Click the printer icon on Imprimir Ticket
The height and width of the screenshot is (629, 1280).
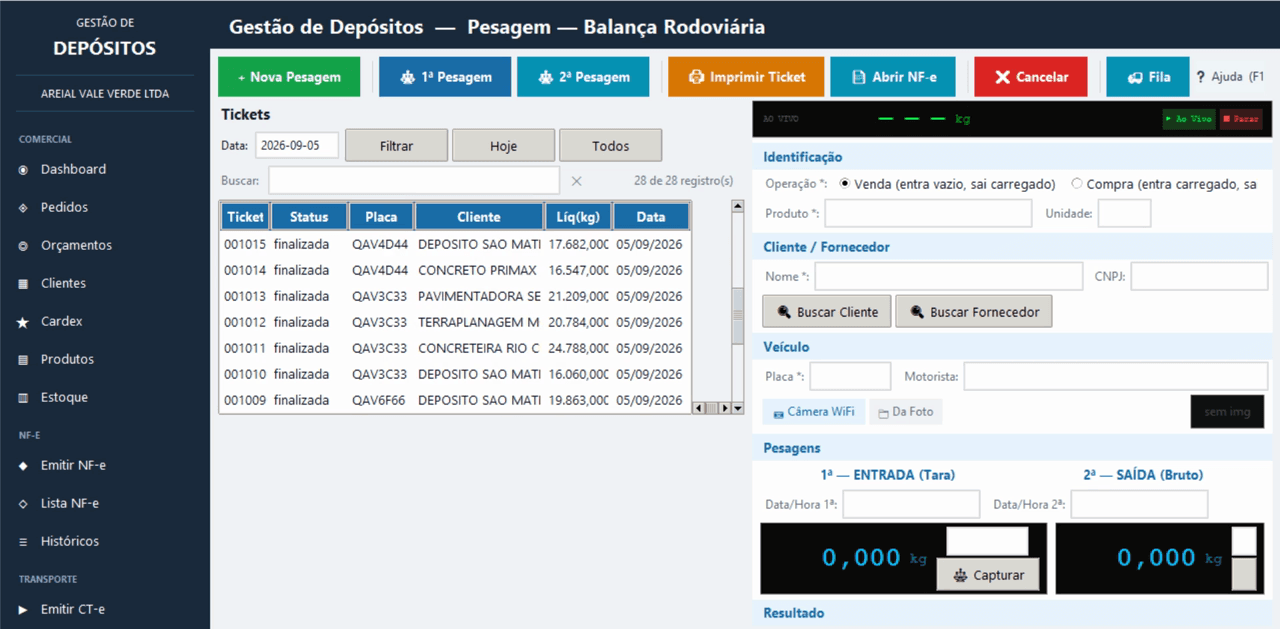click(696, 77)
